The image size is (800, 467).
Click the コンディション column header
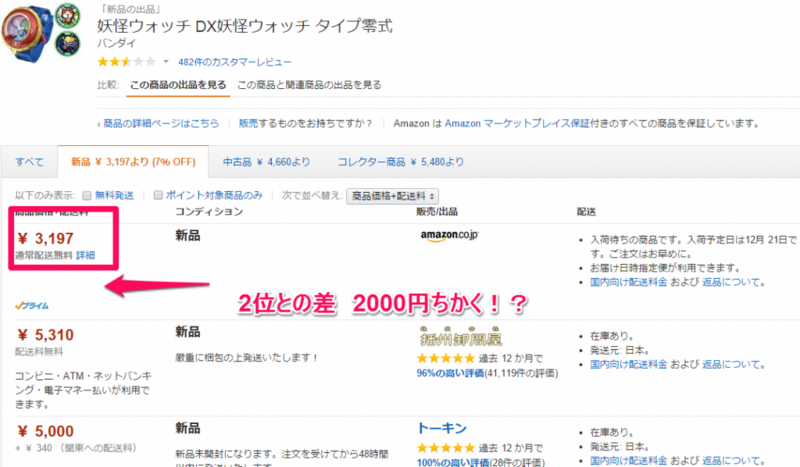209,212
